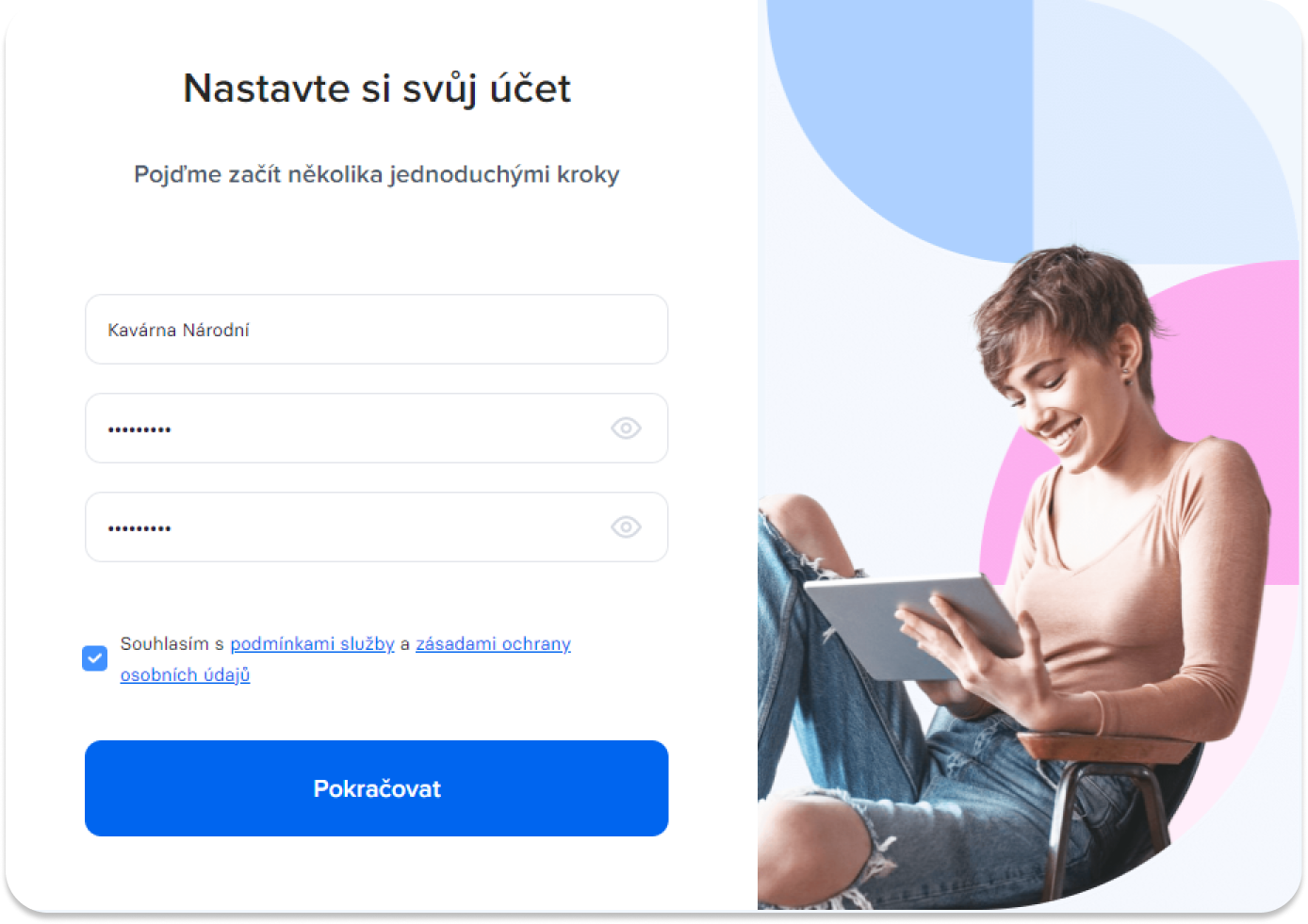Click the Souhlasím s label text
Screen dimensions: 1308x924
pos(172,644)
